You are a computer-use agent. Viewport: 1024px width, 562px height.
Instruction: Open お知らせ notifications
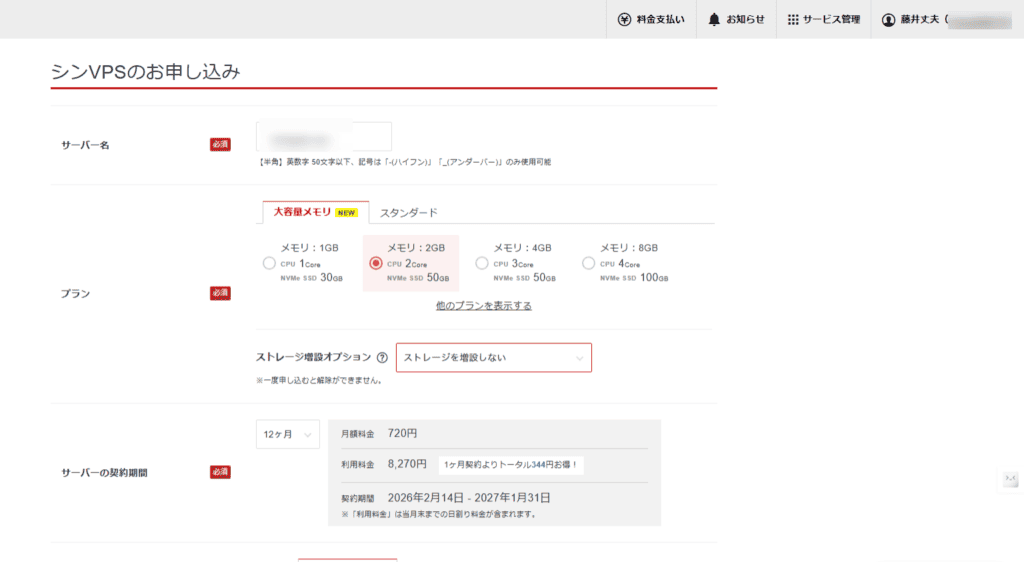(736, 20)
